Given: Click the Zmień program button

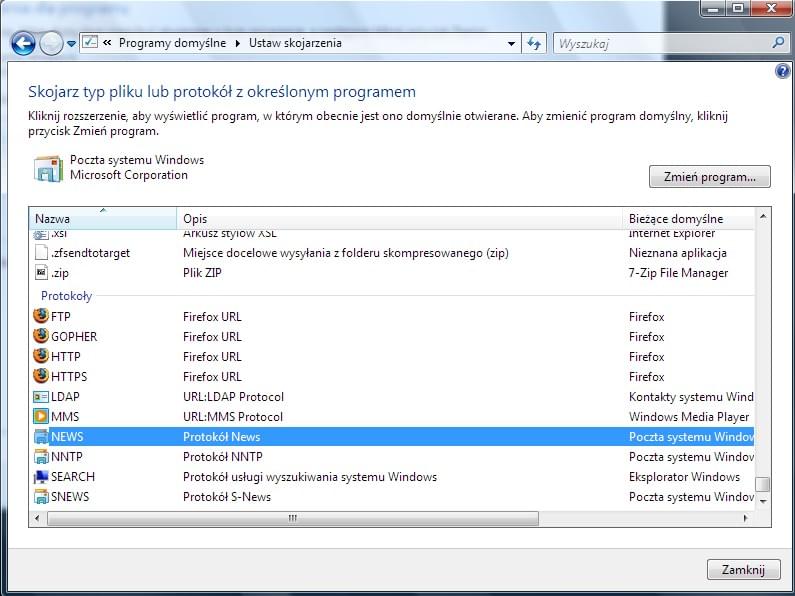Looking at the screenshot, I should tap(710, 177).
